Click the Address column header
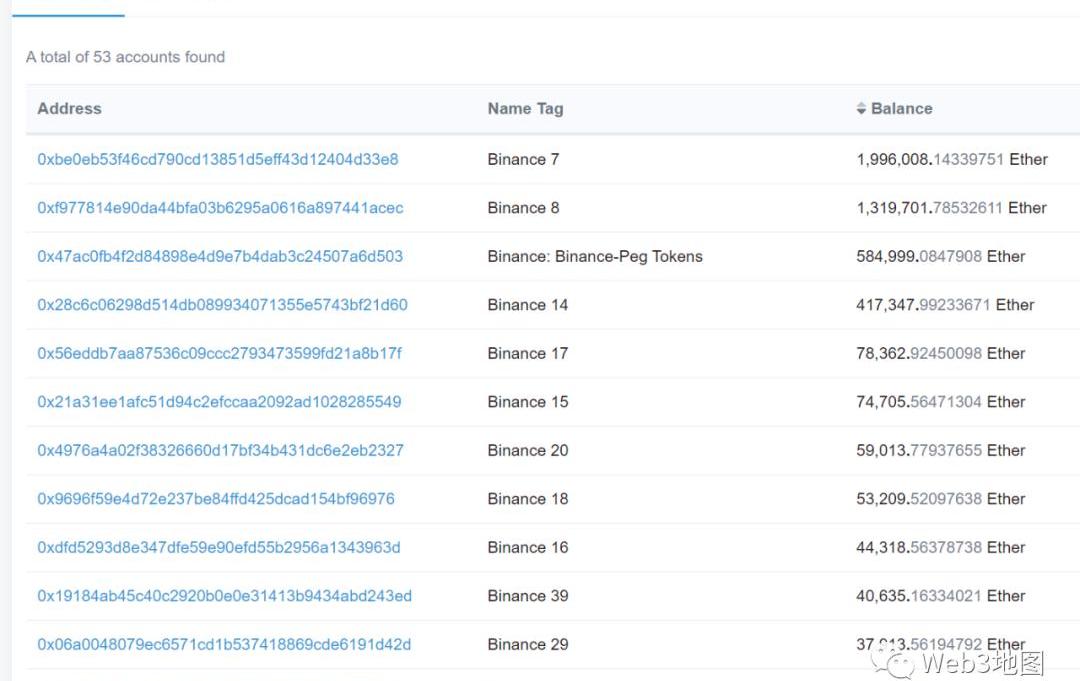Viewport: 1080px width, 681px height. 69,109
